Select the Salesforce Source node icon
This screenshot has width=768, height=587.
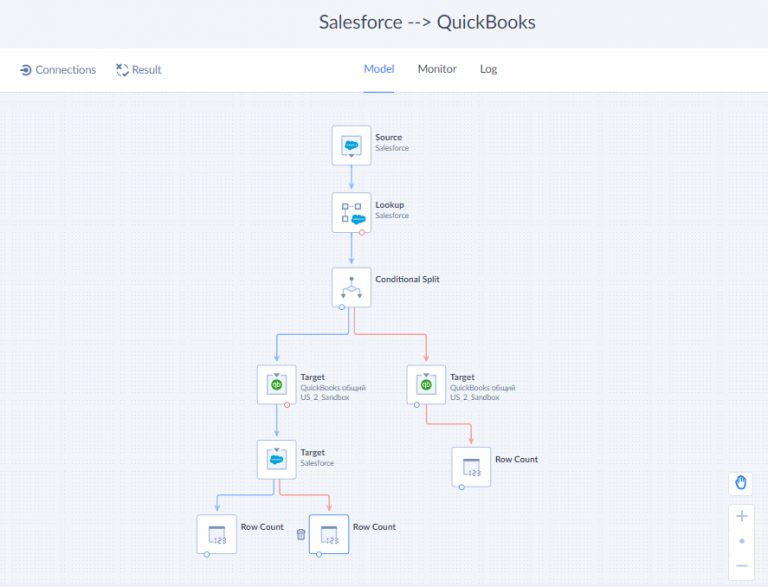[351, 145]
